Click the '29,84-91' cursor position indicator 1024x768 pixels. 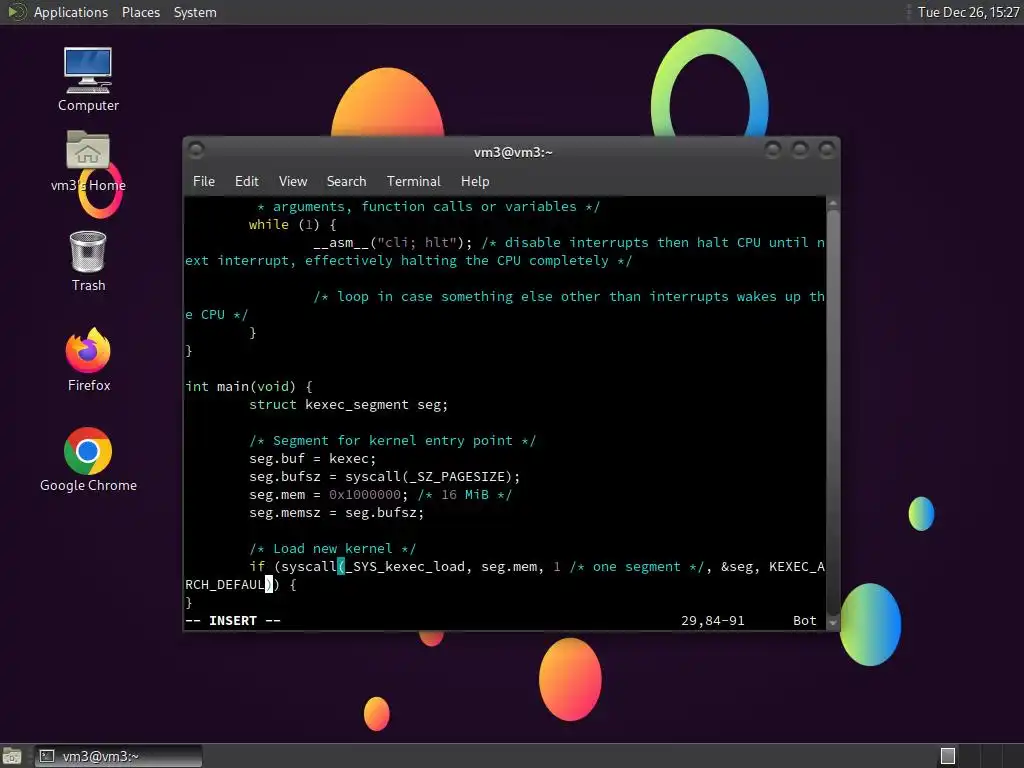click(x=712, y=621)
